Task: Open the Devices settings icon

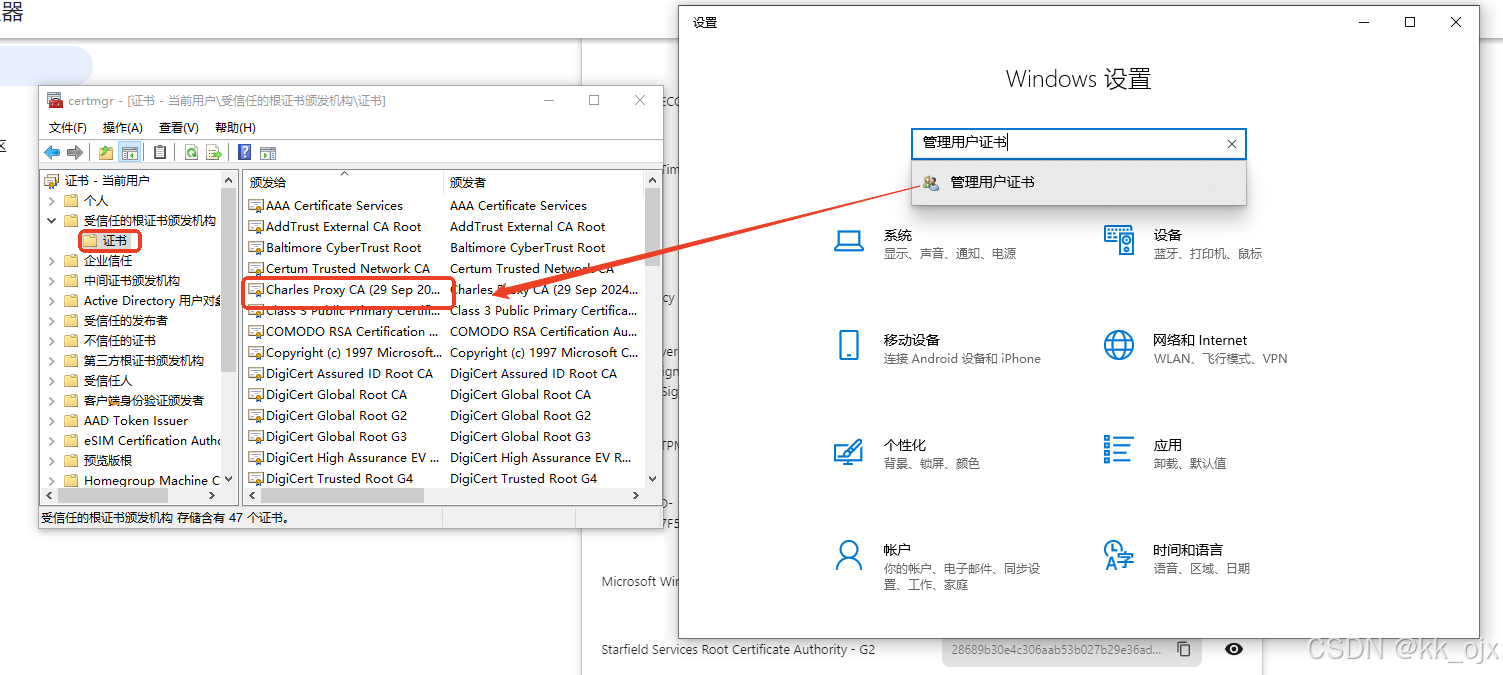Action: click(1119, 240)
